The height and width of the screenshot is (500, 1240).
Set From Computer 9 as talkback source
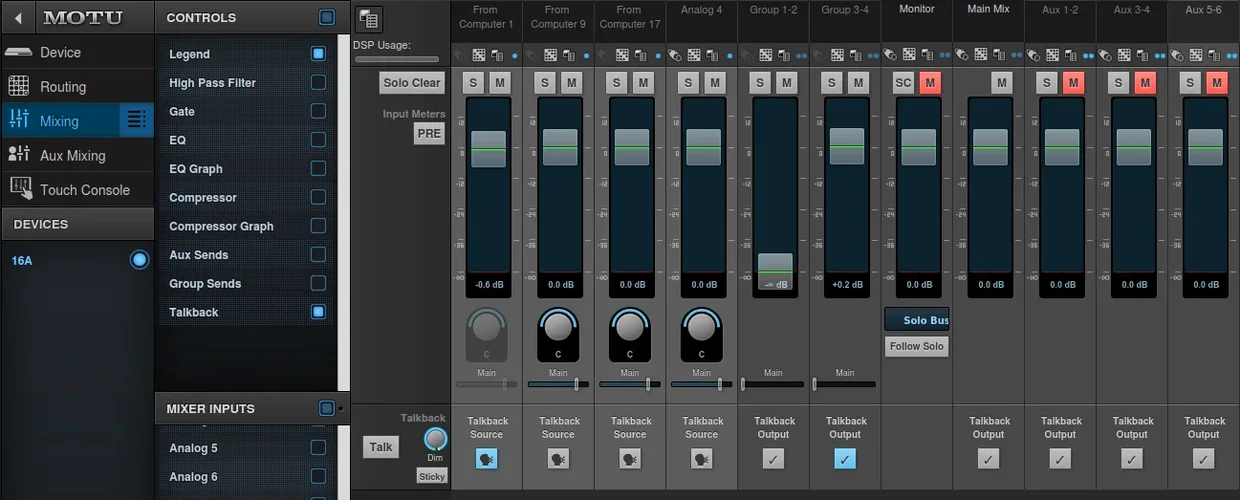click(x=558, y=459)
